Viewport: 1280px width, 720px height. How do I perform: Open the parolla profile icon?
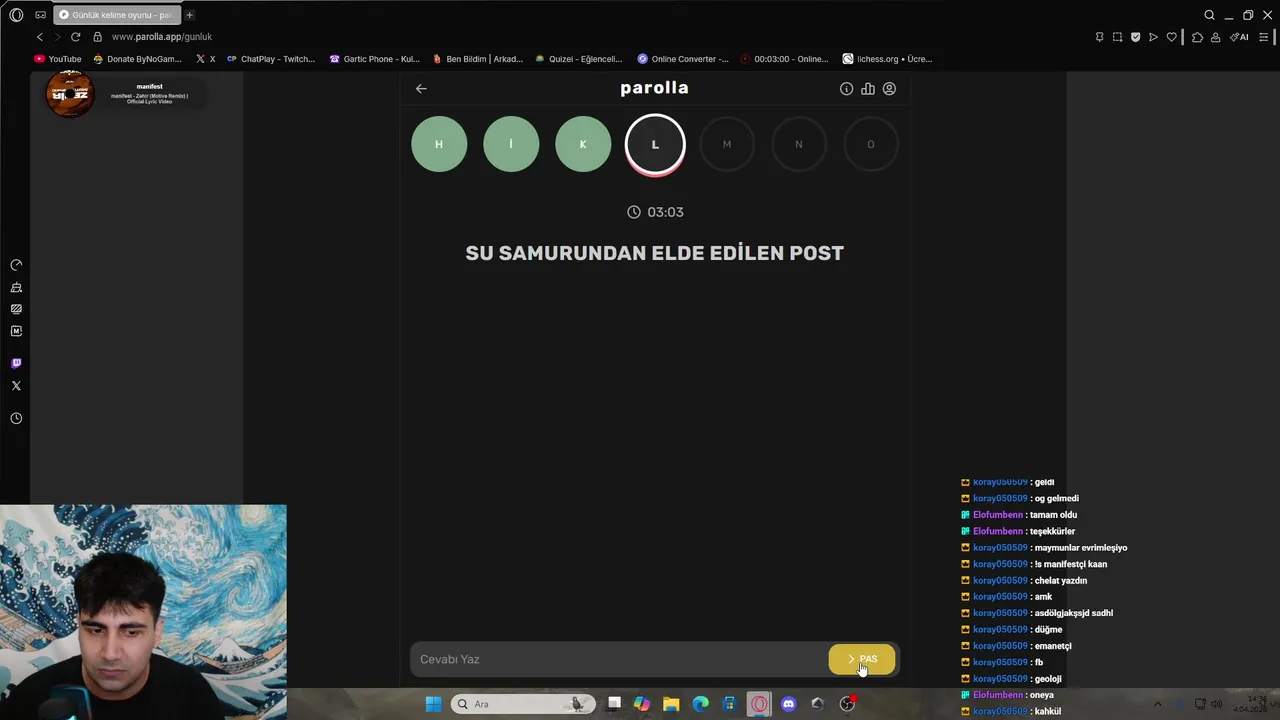(x=889, y=89)
